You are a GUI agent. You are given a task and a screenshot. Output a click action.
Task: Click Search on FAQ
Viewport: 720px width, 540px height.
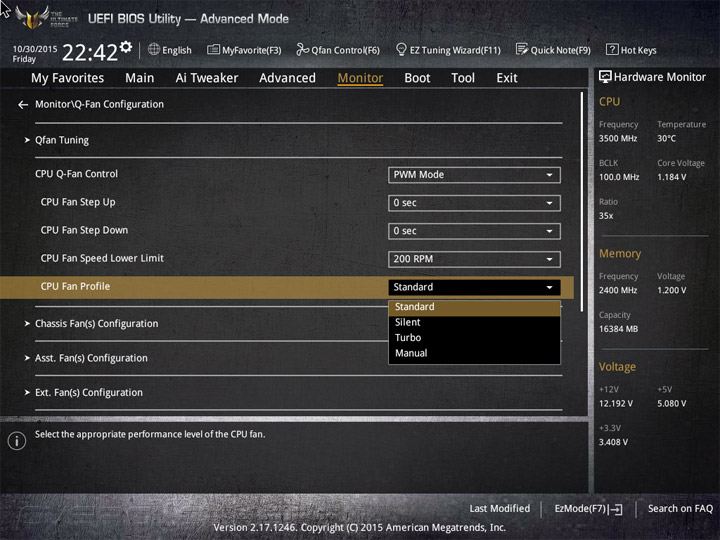click(680, 508)
